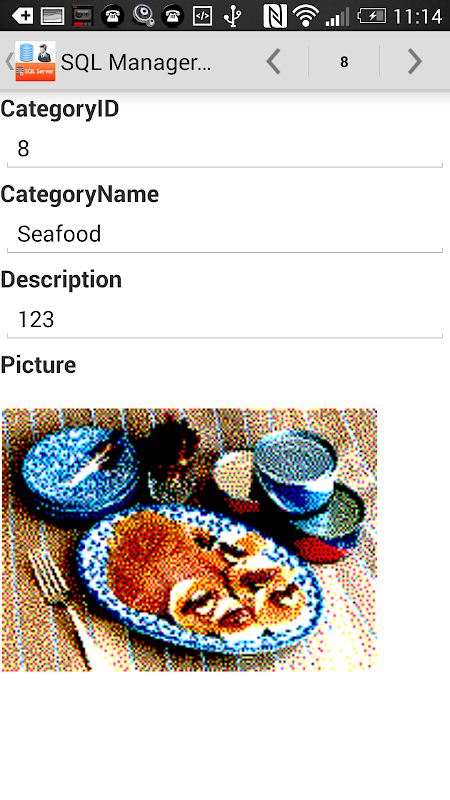The width and height of the screenshot is (450, 800).
Task: Go to next record with right chevron
Action: [x=415, y=62]
